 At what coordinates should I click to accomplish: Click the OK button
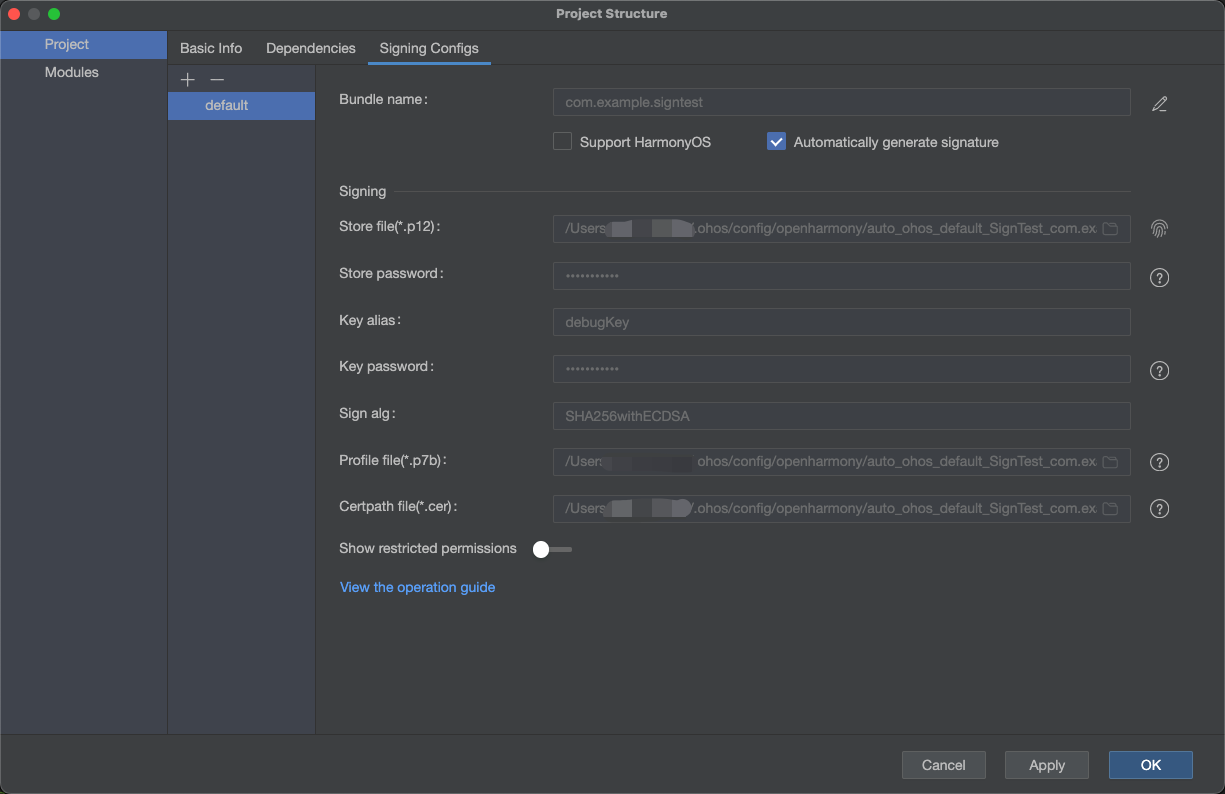(1151, 765)
